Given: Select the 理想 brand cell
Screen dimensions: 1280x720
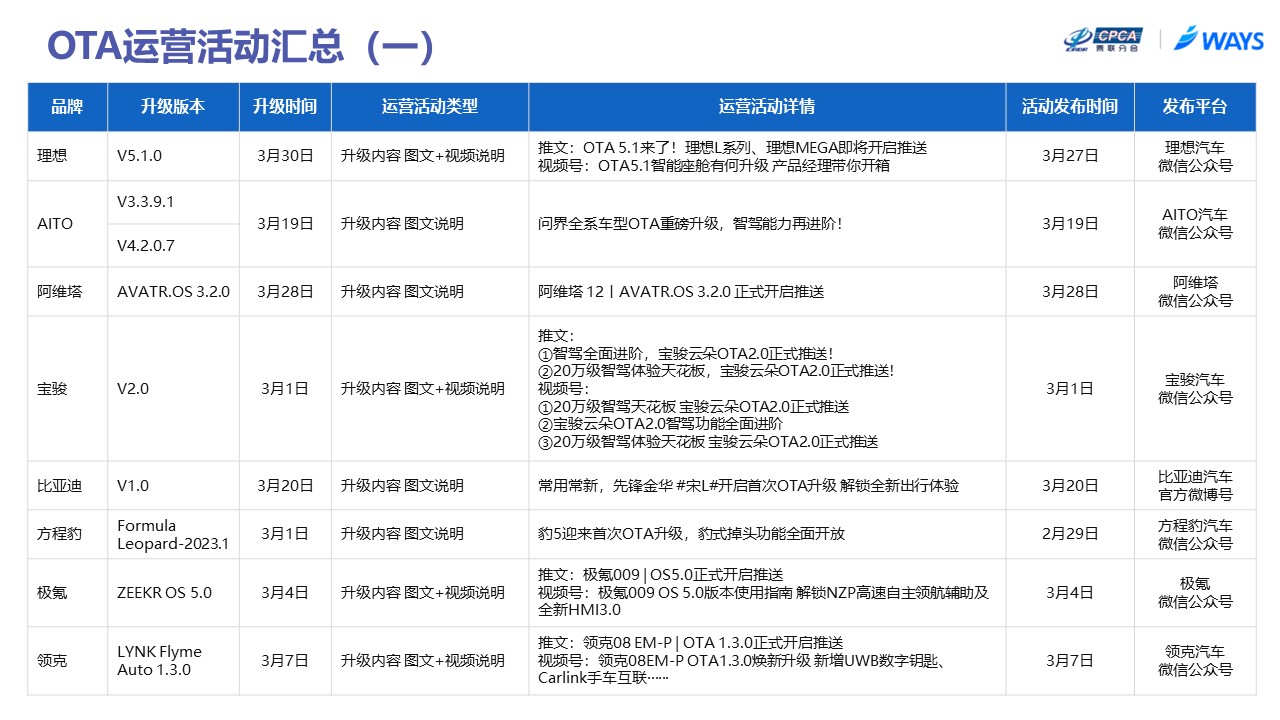Looking at the screenshot, I should [x=67, y=156].
